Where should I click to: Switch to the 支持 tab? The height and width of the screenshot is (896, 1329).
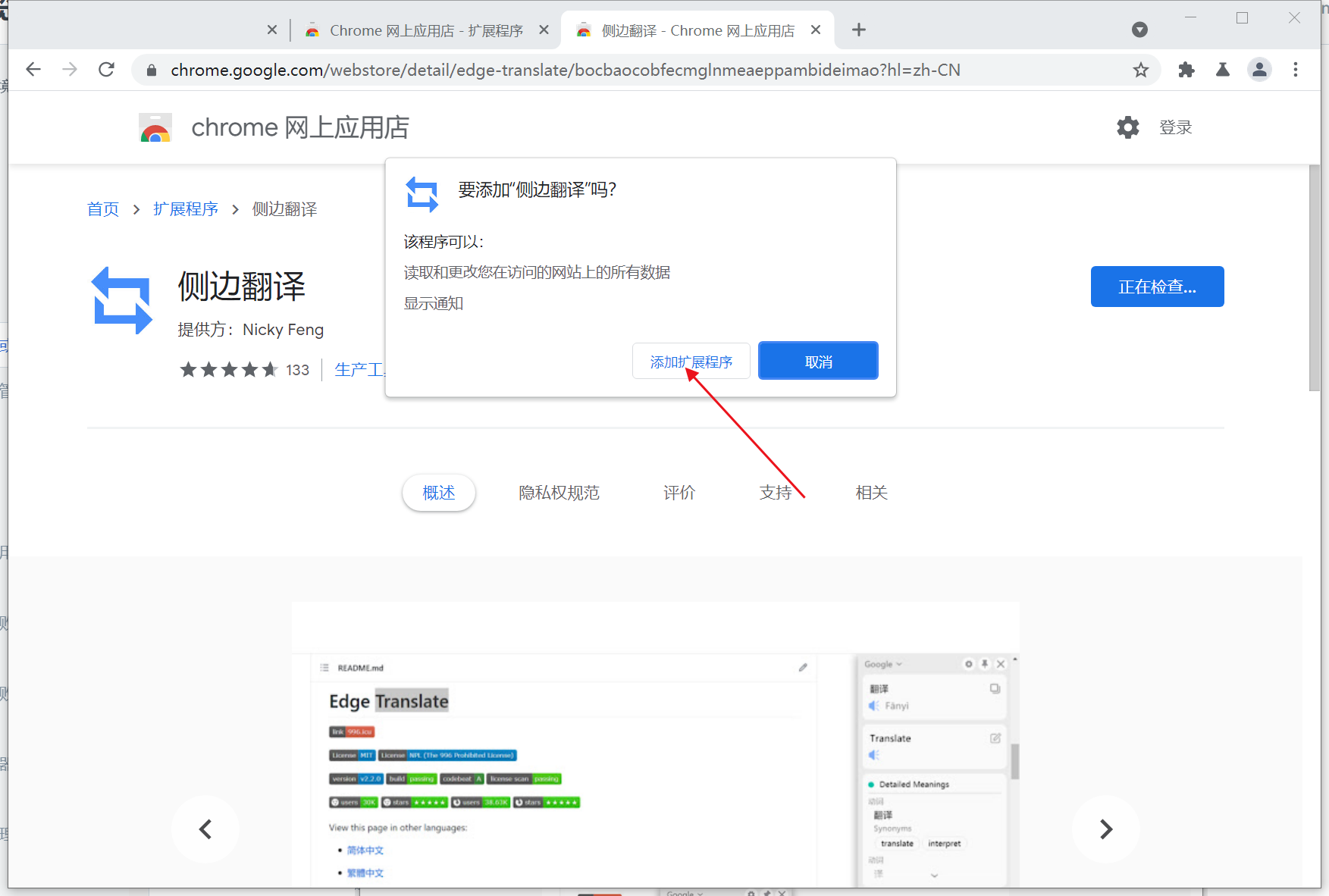(776, 493)
